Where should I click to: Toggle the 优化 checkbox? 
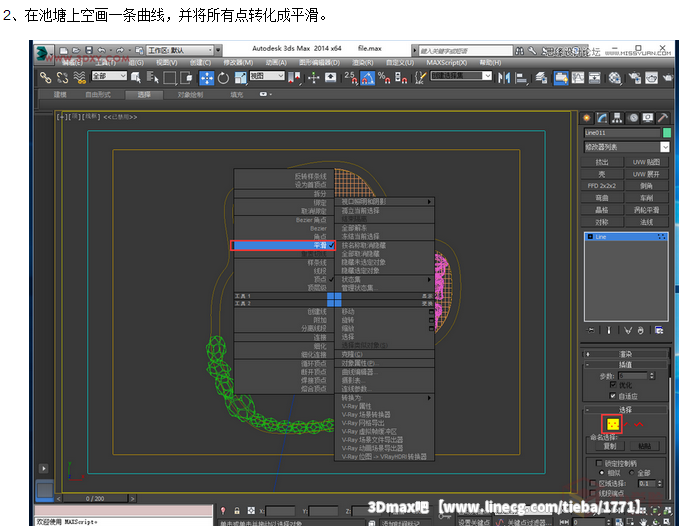point(613,385)
